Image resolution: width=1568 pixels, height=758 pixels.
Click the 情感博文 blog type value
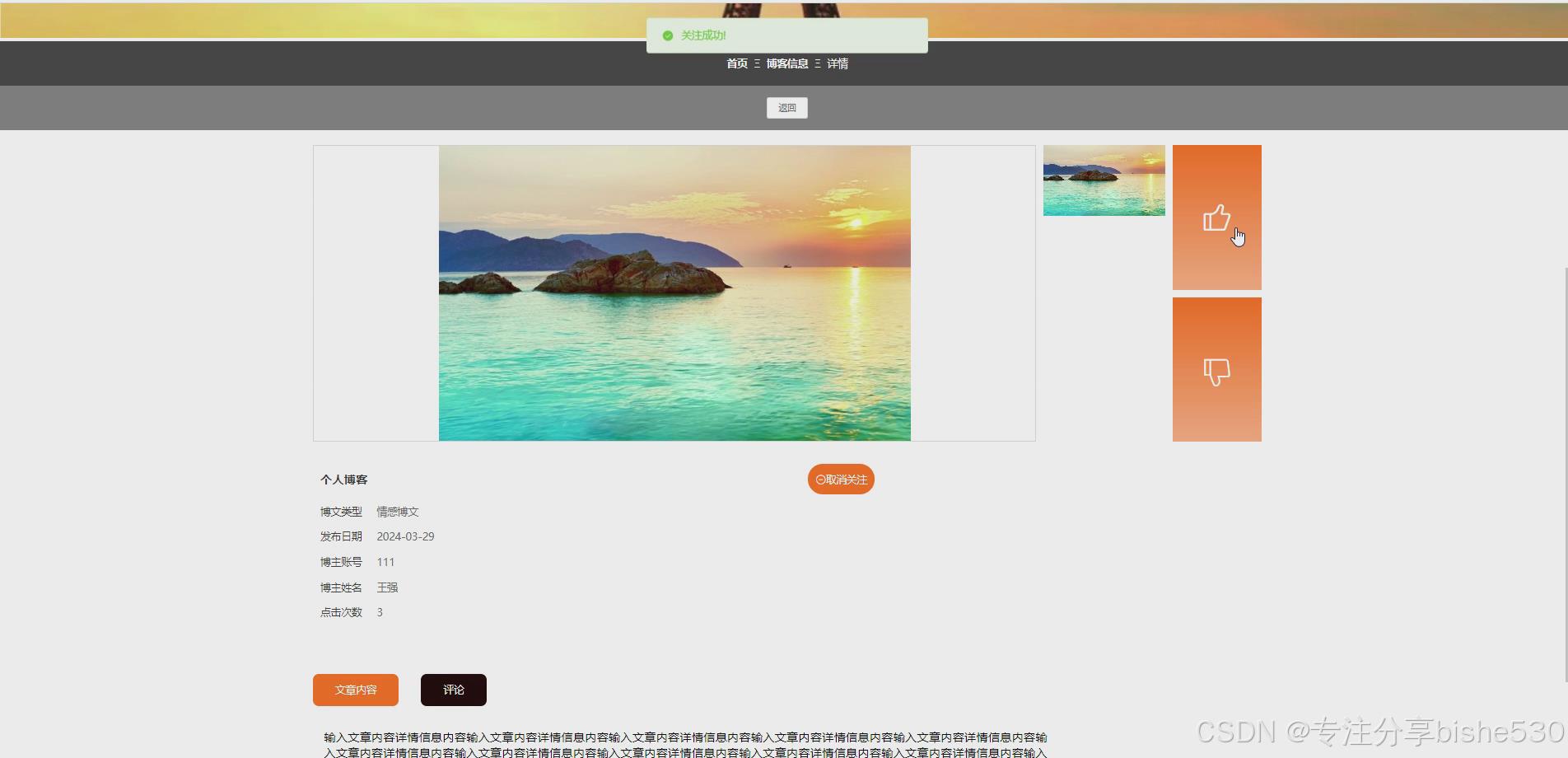tap(398, 512)
